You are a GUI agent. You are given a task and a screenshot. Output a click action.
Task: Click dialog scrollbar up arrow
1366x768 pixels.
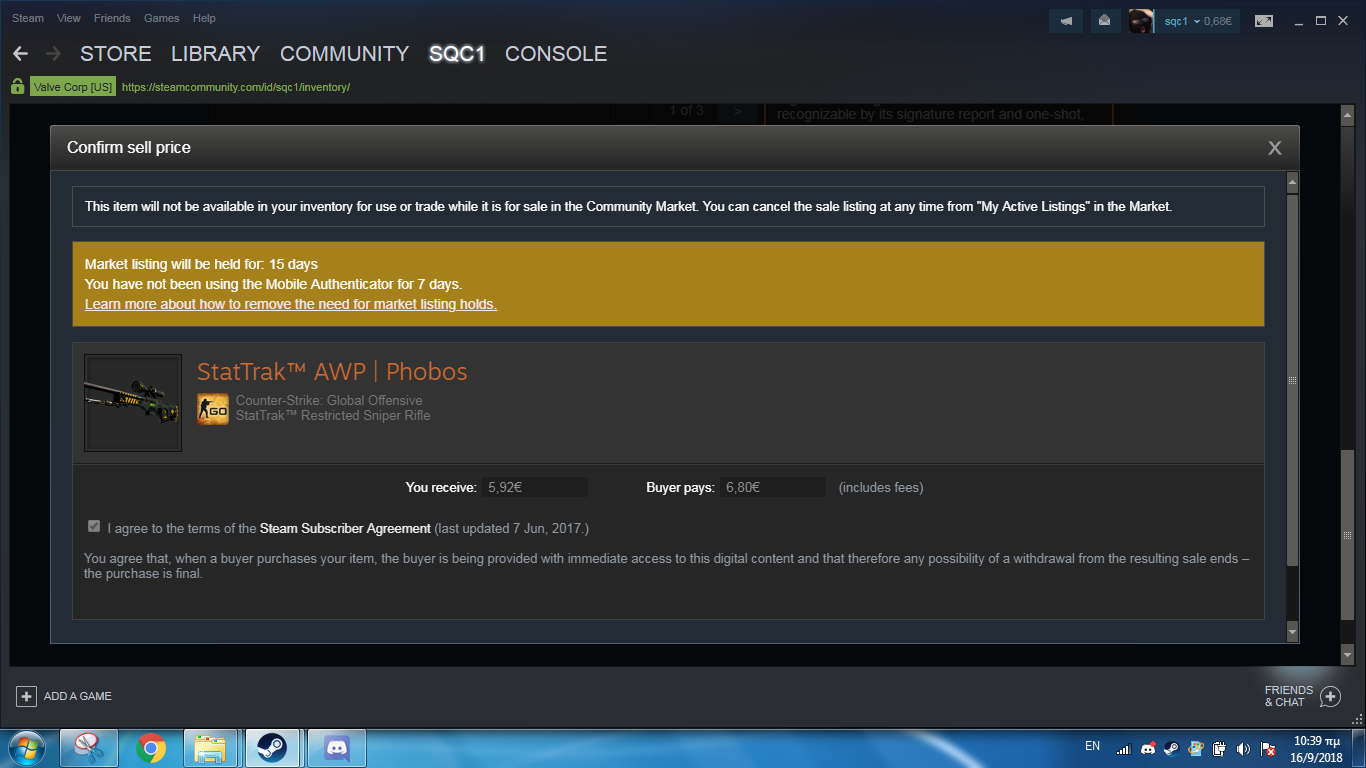pyautogui.click(x=1292, y=183)
